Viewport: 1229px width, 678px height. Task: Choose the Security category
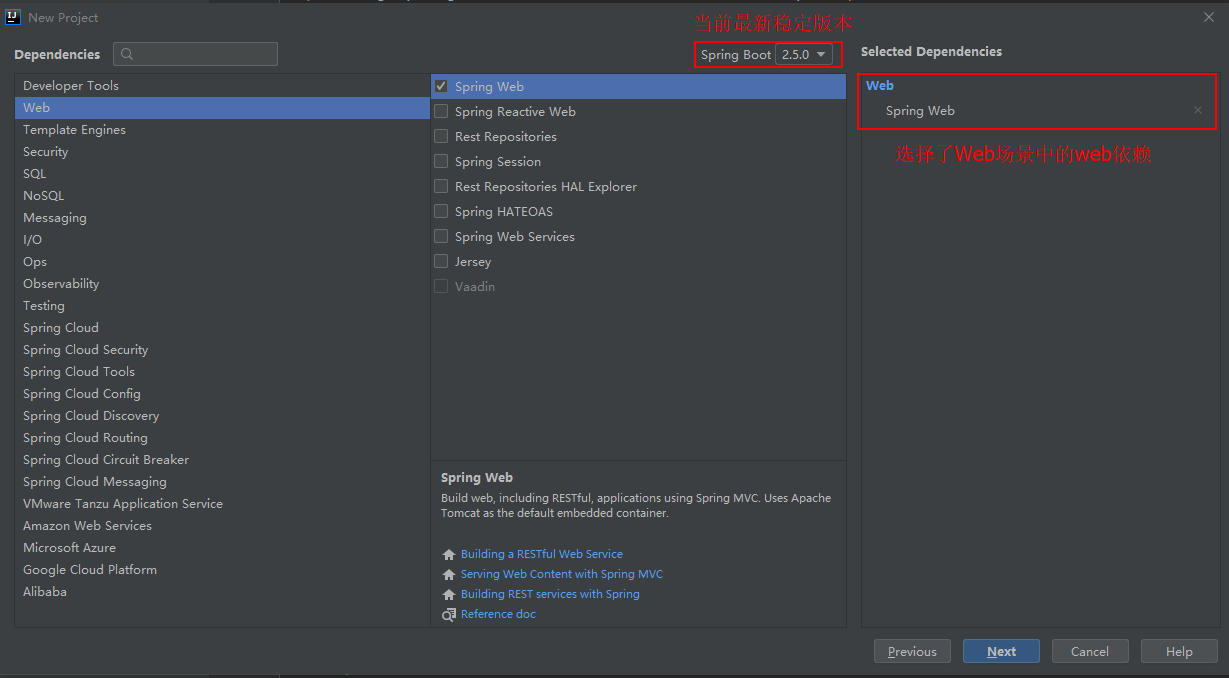(222, 152)
